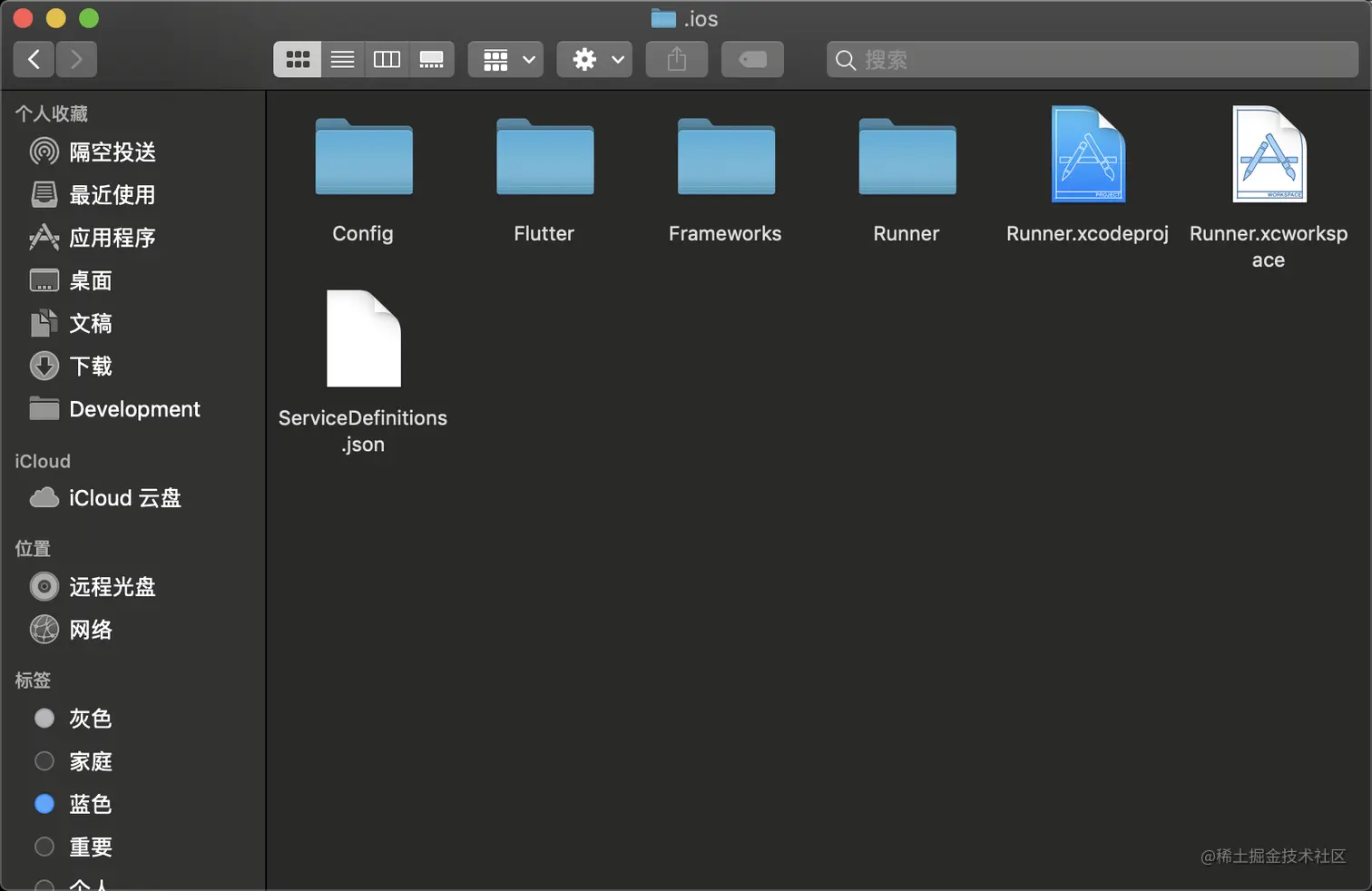
Task: Switch to list view
Action: pos(342,60)
